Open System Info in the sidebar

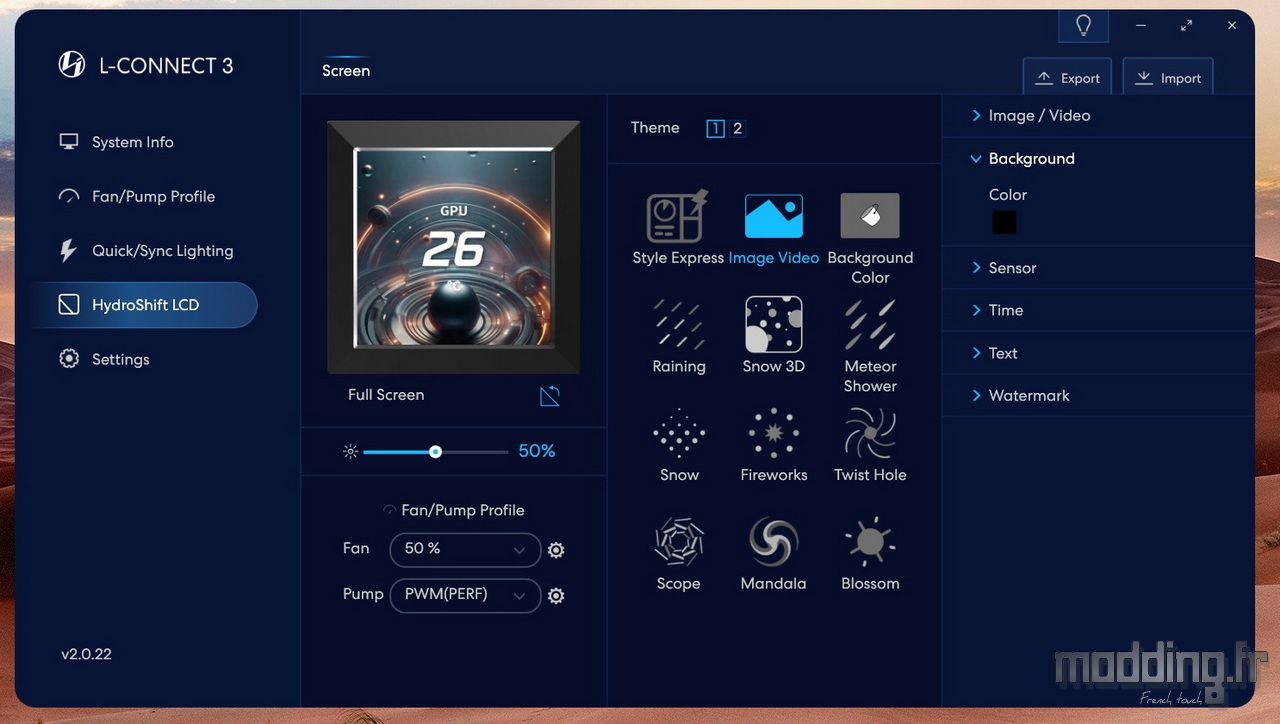[143, 142]
